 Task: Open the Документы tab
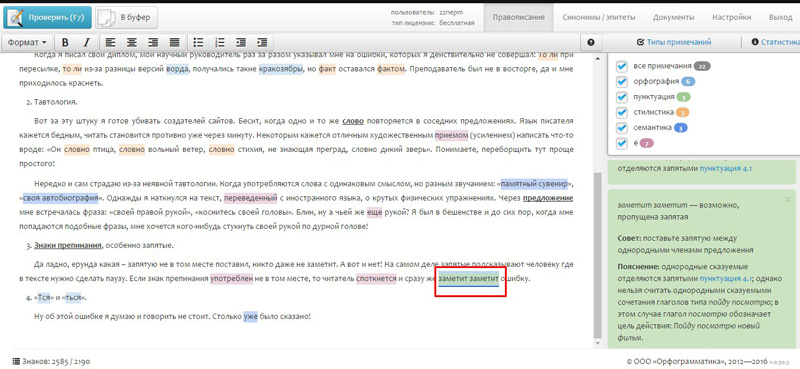[x=673, y=17]
